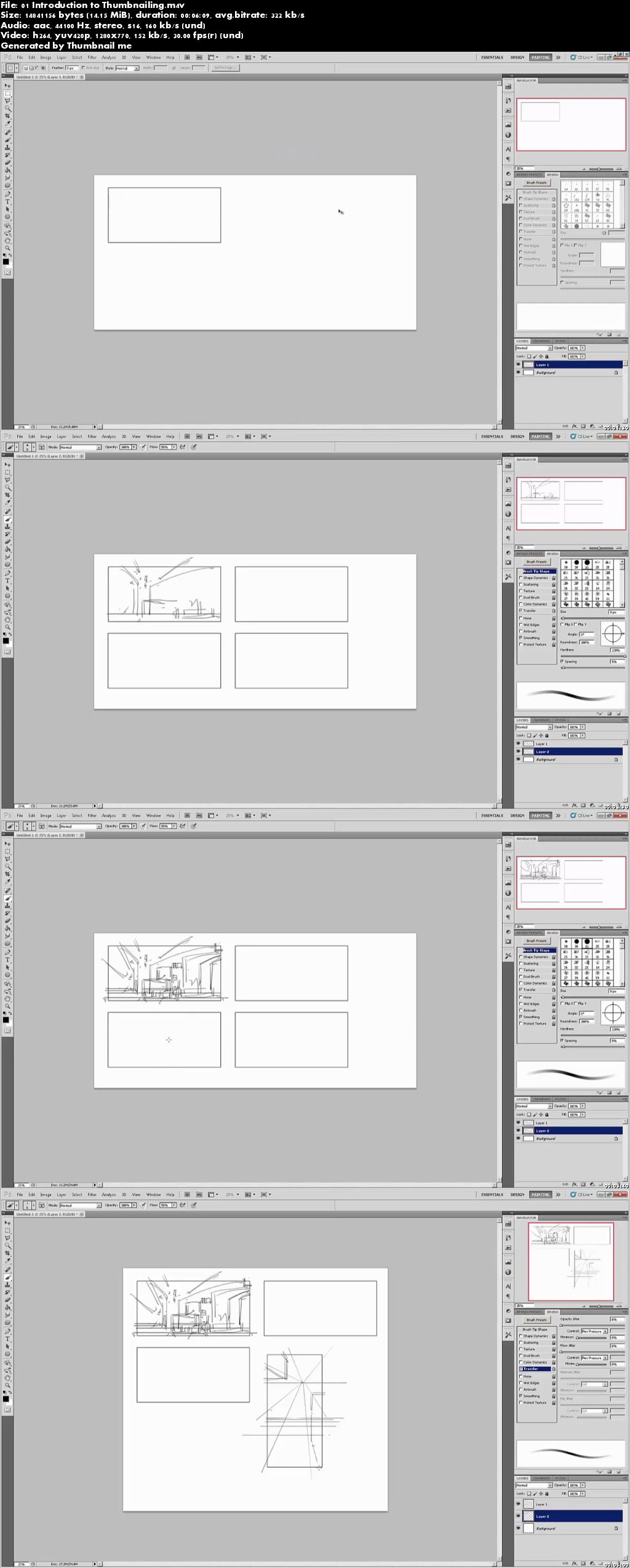The image size is (630, 1568).
Task: Open the Character panel icon in first frame
Action: (508, 149)
